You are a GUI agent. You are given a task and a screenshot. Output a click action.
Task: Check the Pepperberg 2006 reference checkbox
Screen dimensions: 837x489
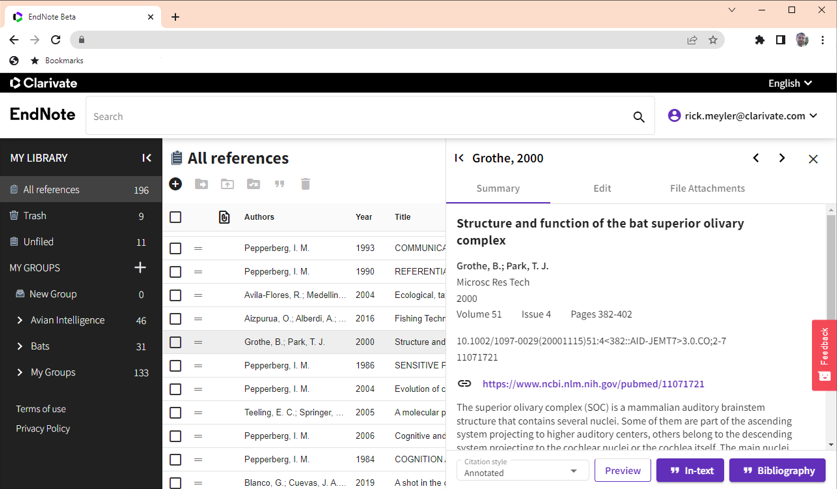175,436
